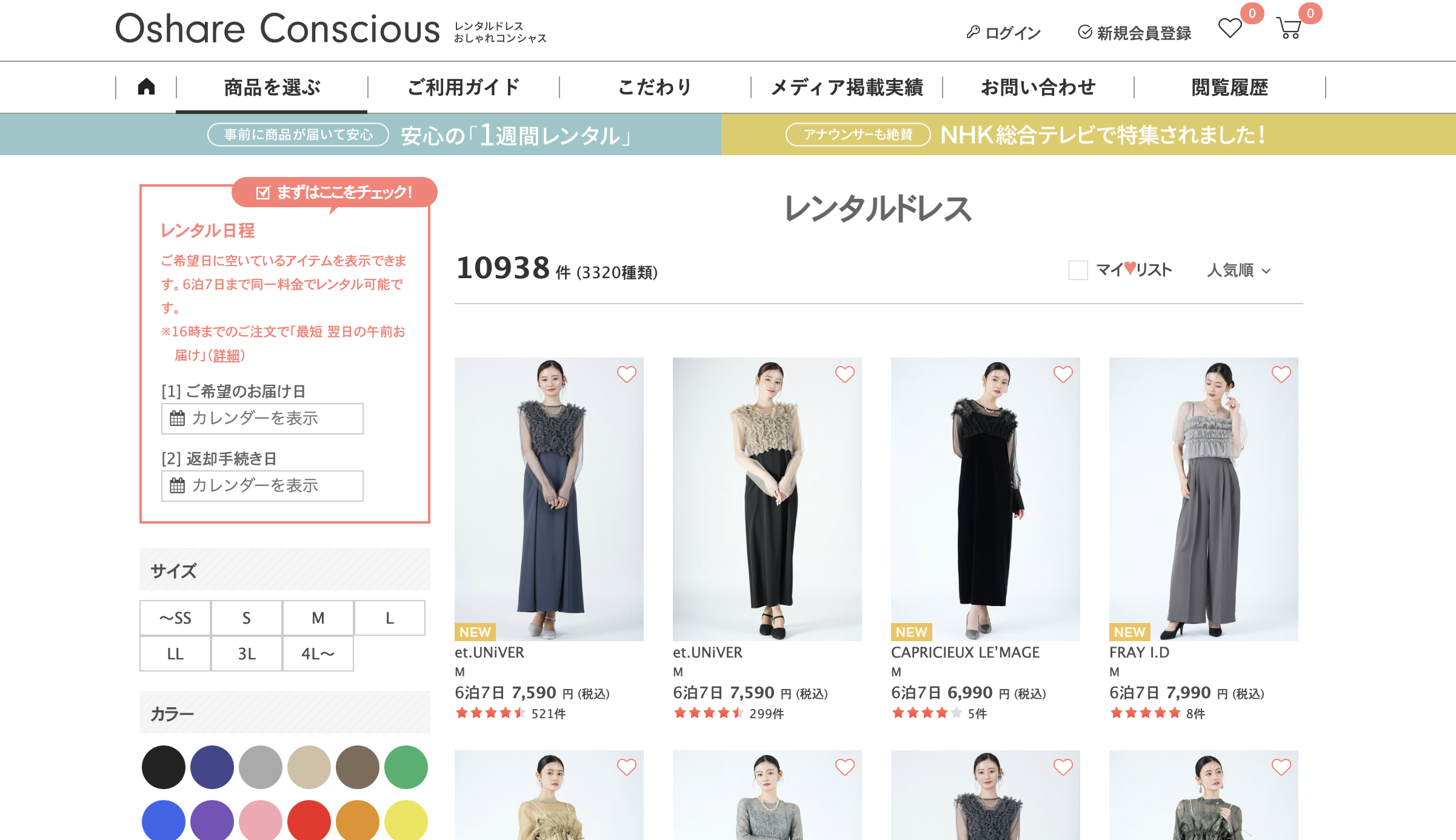The height and width of the screenshot is (840, 1456).
Task: Favorite the first et.UNiVER navy dress
Action: point(626,375)
